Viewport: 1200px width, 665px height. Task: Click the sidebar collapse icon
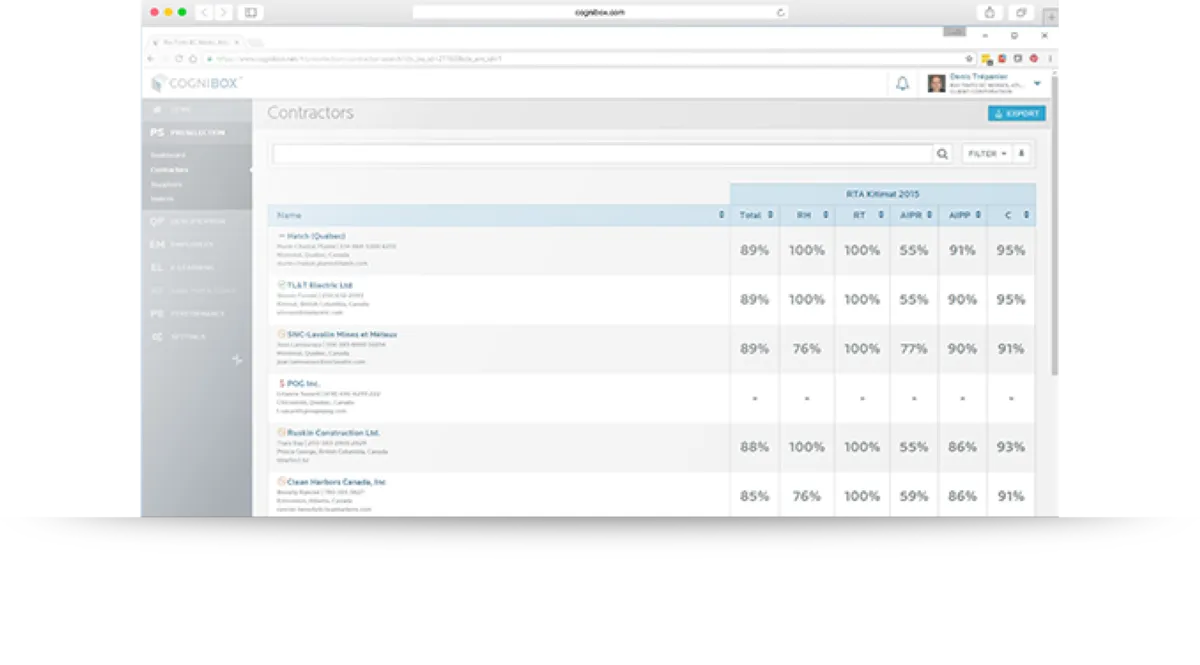pyautogui.click(x=237, y=359)
